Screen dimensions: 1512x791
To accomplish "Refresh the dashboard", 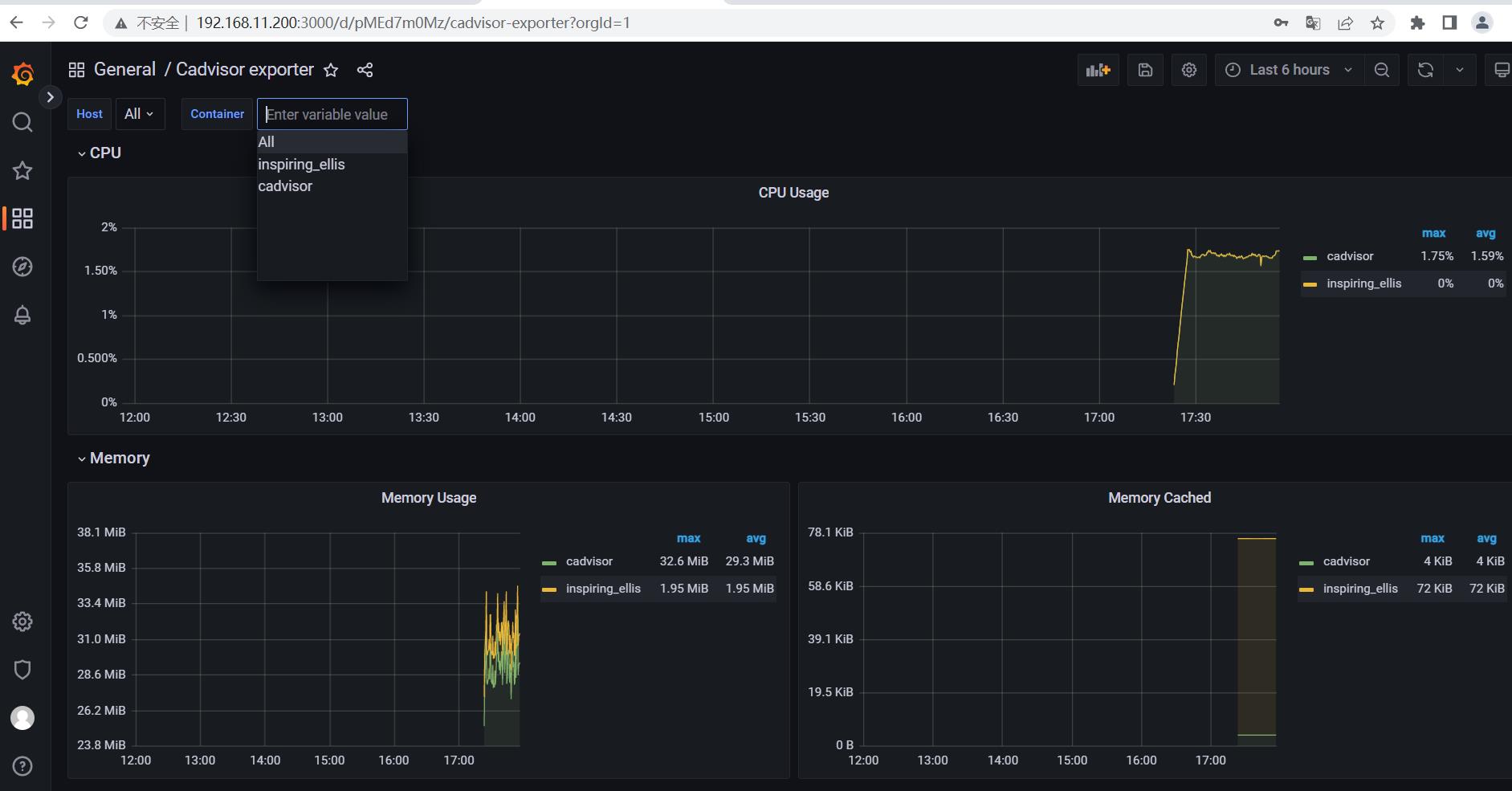I will pos(1425,70).
